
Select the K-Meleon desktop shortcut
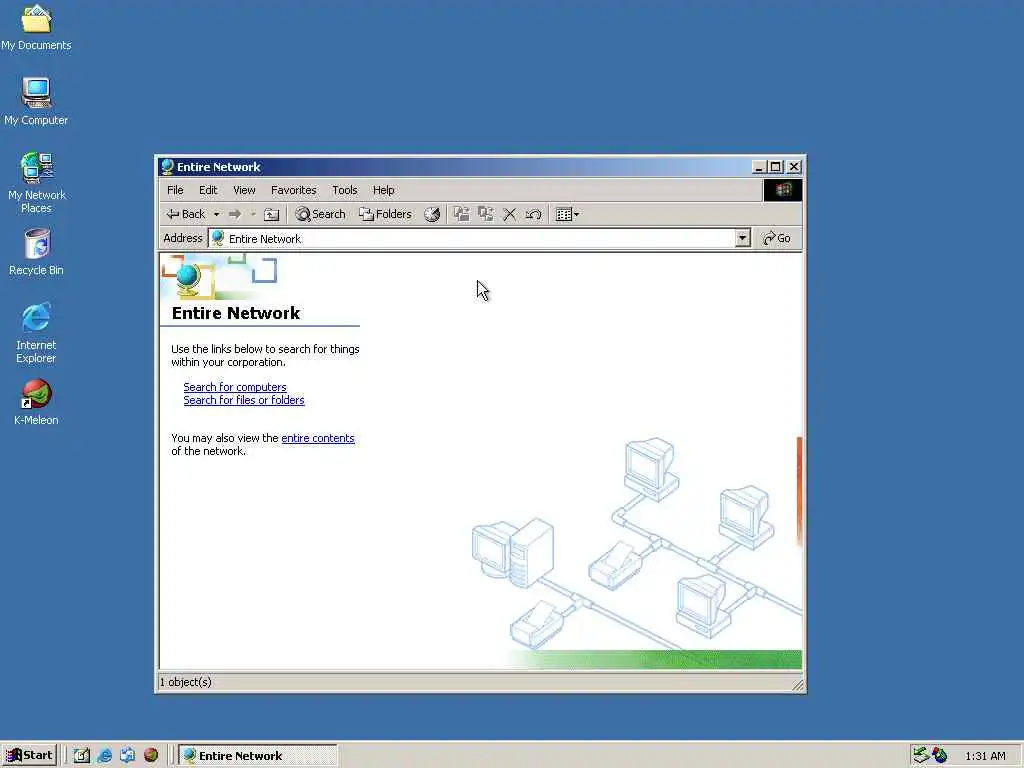36,402
